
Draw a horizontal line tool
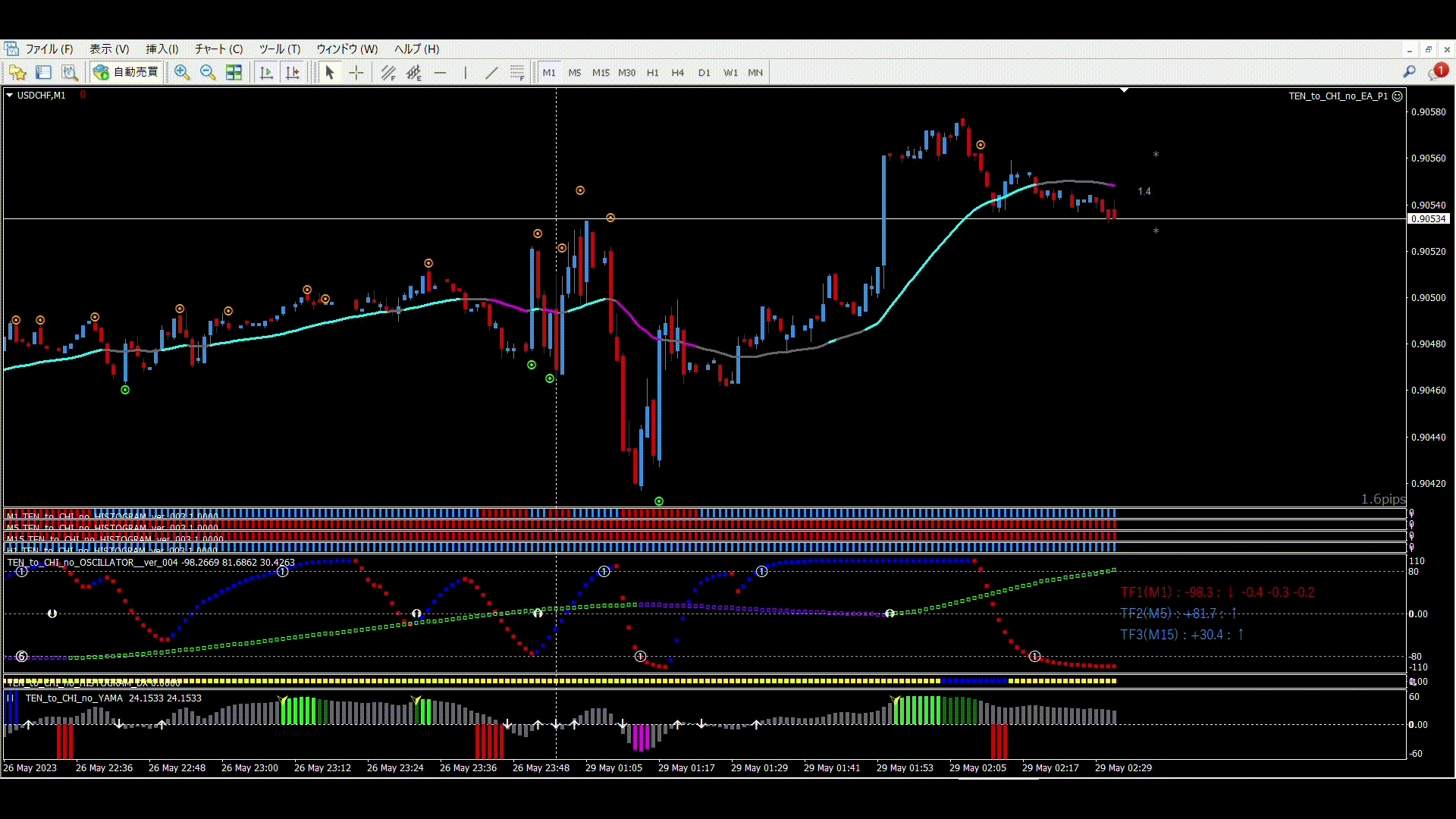click(x=440, y=72)
